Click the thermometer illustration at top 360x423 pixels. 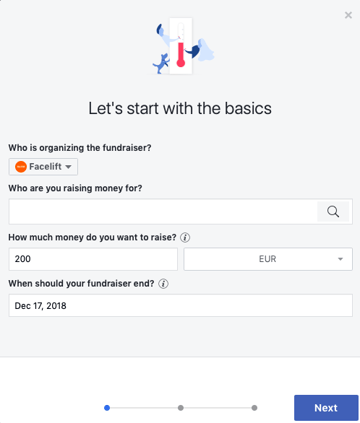181,46
